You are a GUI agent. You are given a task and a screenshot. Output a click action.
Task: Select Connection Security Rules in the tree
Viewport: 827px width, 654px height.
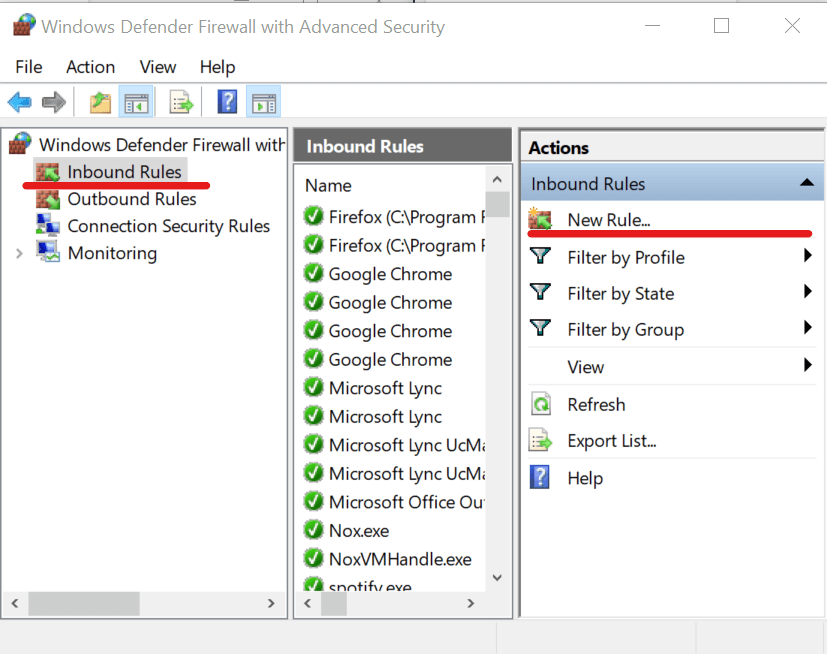point(168,225)
